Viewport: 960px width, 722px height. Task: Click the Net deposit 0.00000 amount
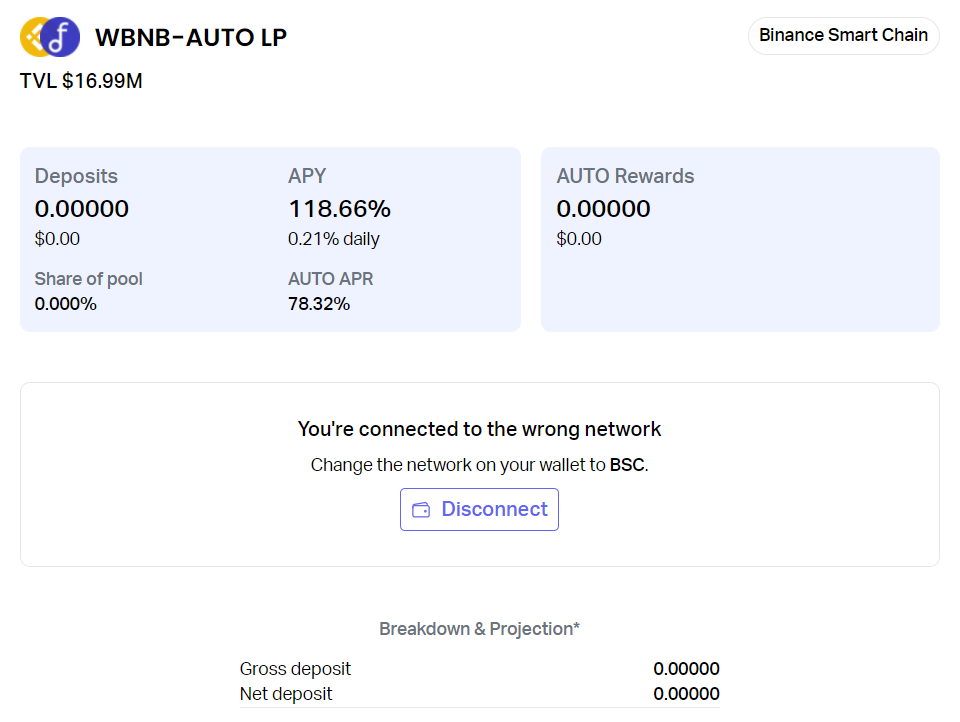[686, 694]
